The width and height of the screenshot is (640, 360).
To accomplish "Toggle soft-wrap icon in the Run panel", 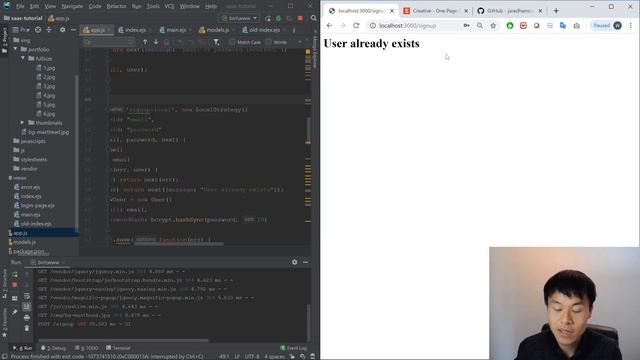I will (27, 296).
